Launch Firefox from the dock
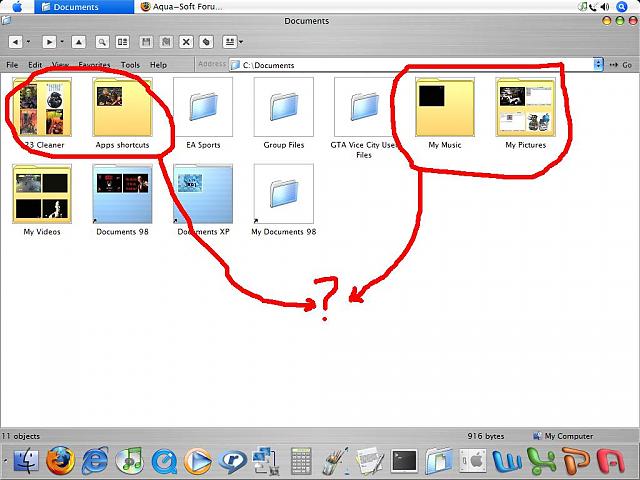 click(60, 461)
